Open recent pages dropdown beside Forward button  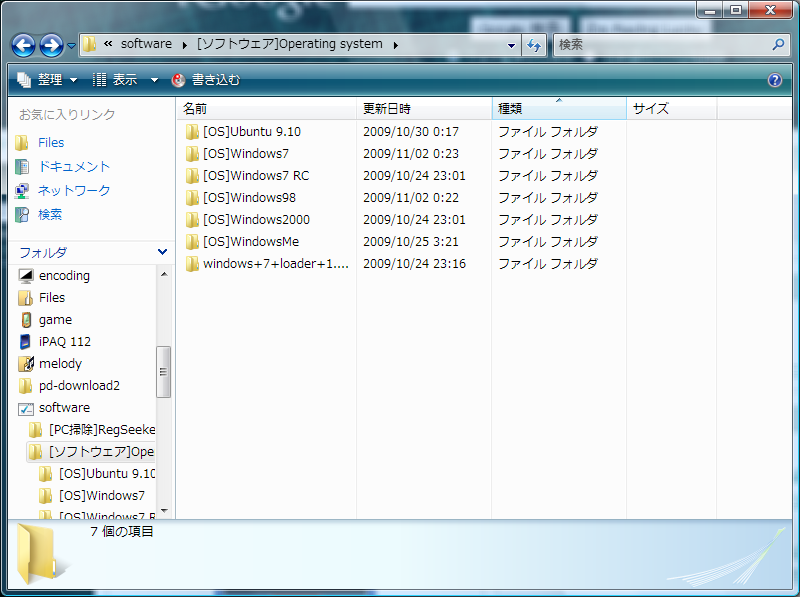point(71,45)
